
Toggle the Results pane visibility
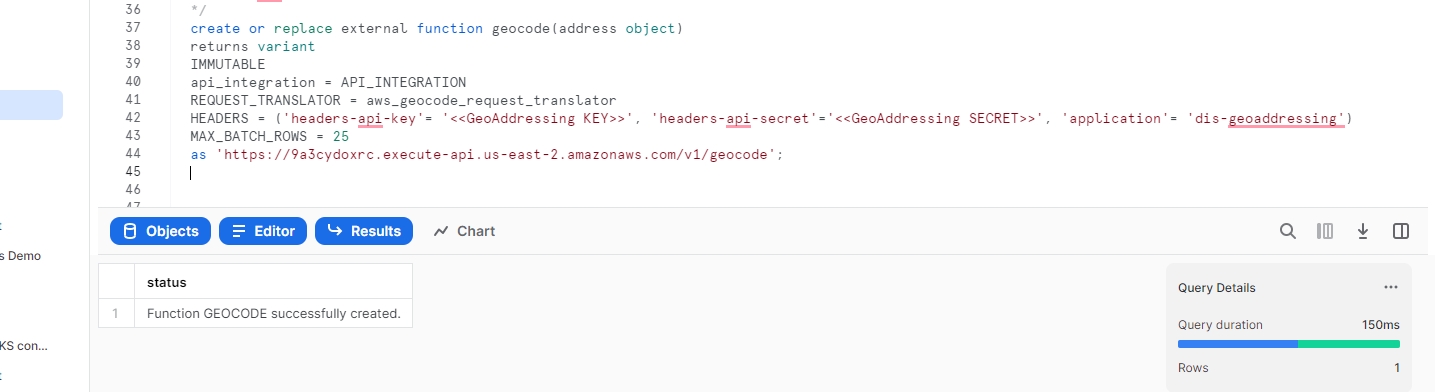click(x=364, y=231)
